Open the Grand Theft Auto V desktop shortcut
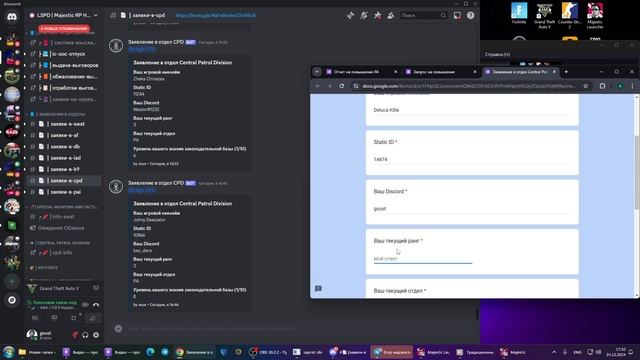Image resolution: width=640 pixels, height=360 pixels. [x=544, y=16]
